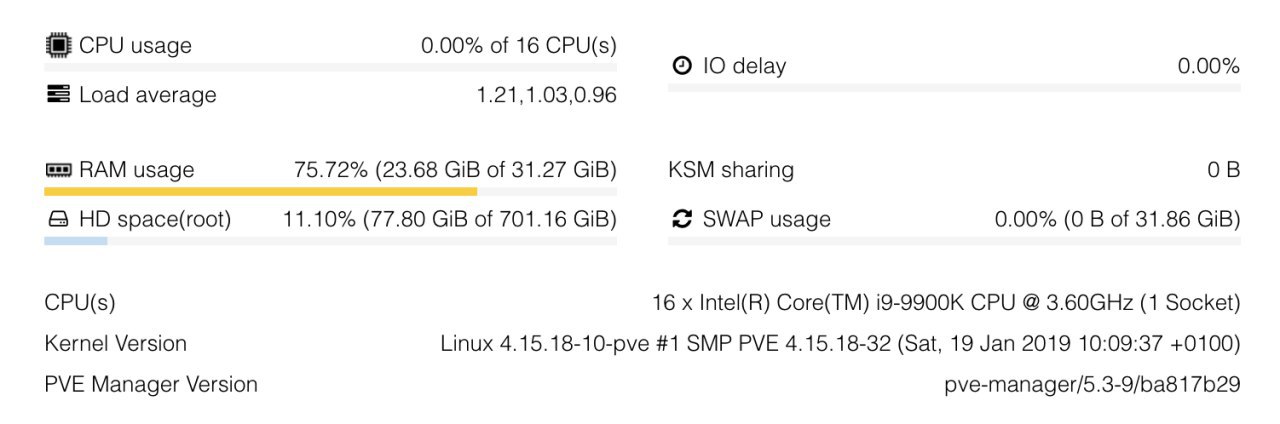1280x424 pixels.
Task: Click the SWAP usage refresh icon
Action: pos(681,219)
